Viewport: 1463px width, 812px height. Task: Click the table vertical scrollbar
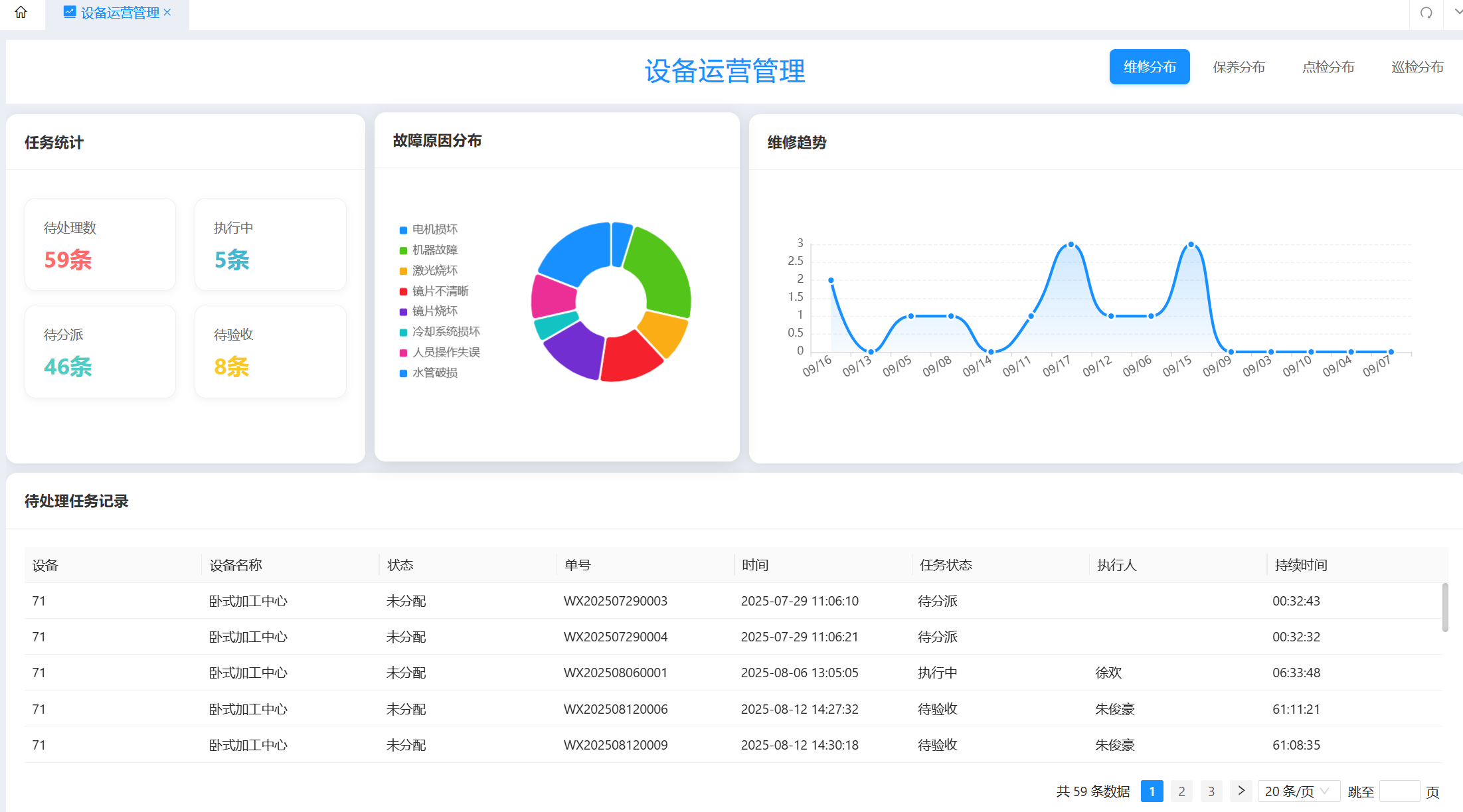tap(1445, 608)
